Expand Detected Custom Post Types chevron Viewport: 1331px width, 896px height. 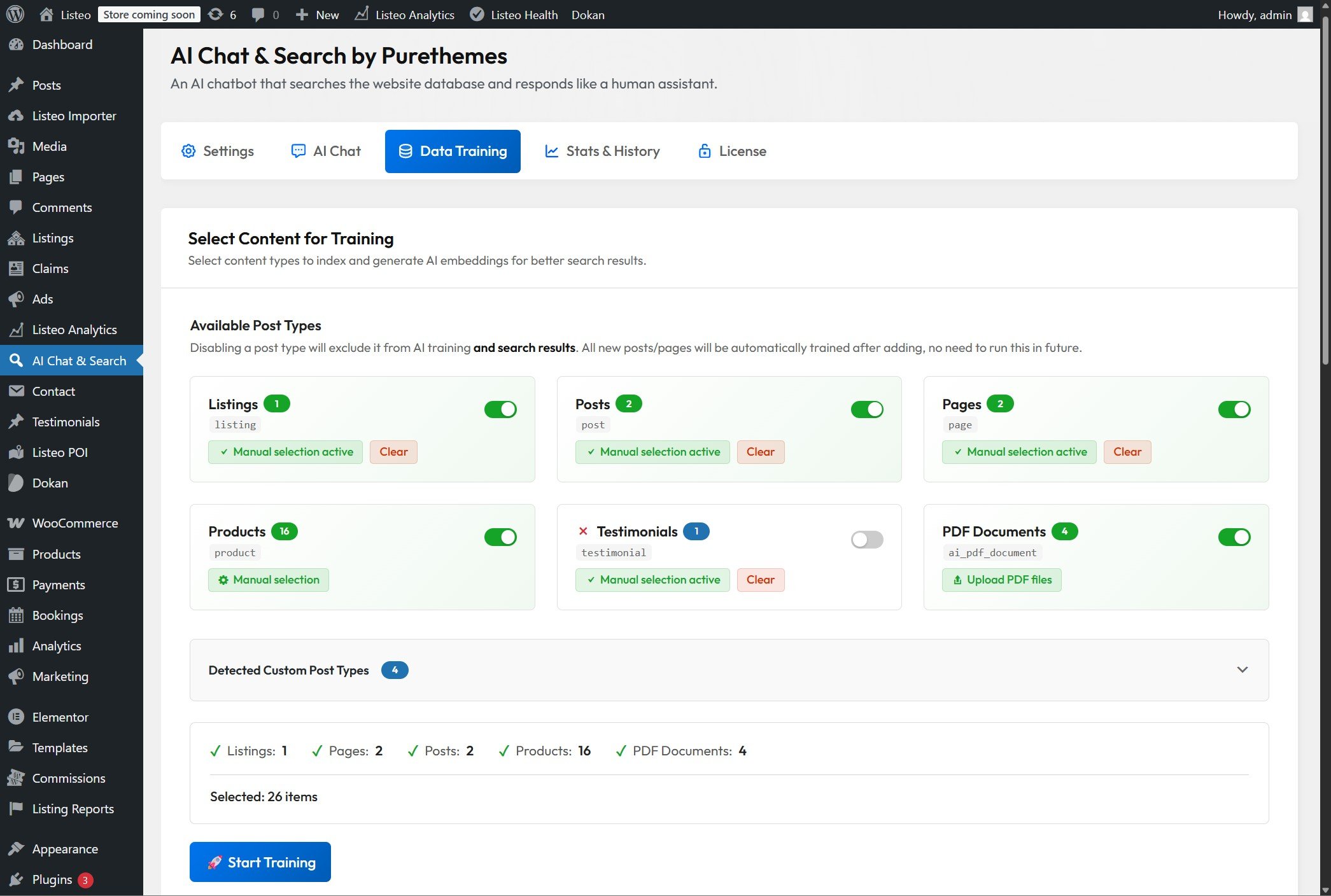coord(1242,669)
